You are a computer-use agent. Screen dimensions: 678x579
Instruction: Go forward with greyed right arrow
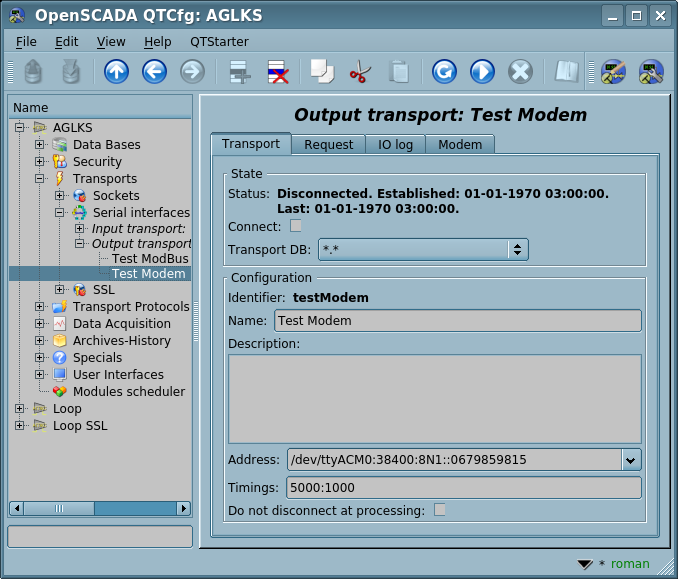point(192,71)
